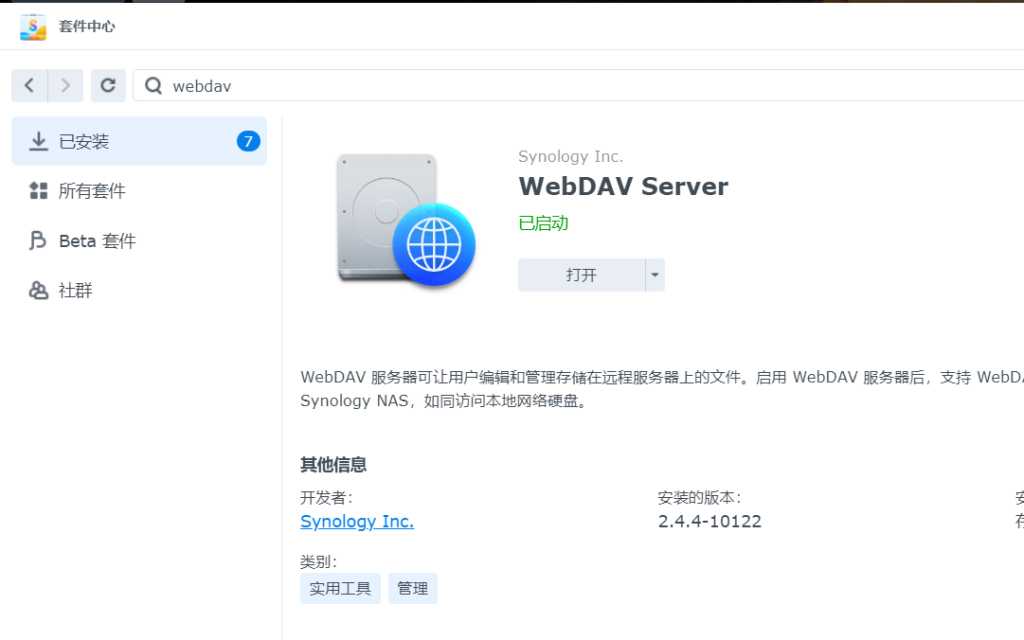This screenshot has width=1024, height=640.
Task: Click the WebDAV Server package icon
Action: coord(406,219)
